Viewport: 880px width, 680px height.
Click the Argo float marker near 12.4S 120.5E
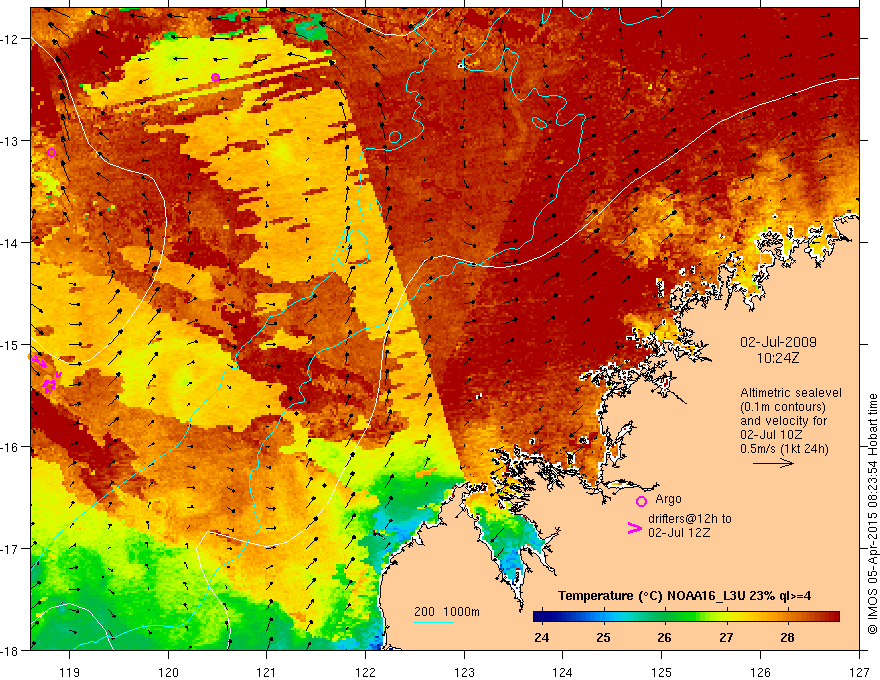pyautogui.click(x=216, y=77)
